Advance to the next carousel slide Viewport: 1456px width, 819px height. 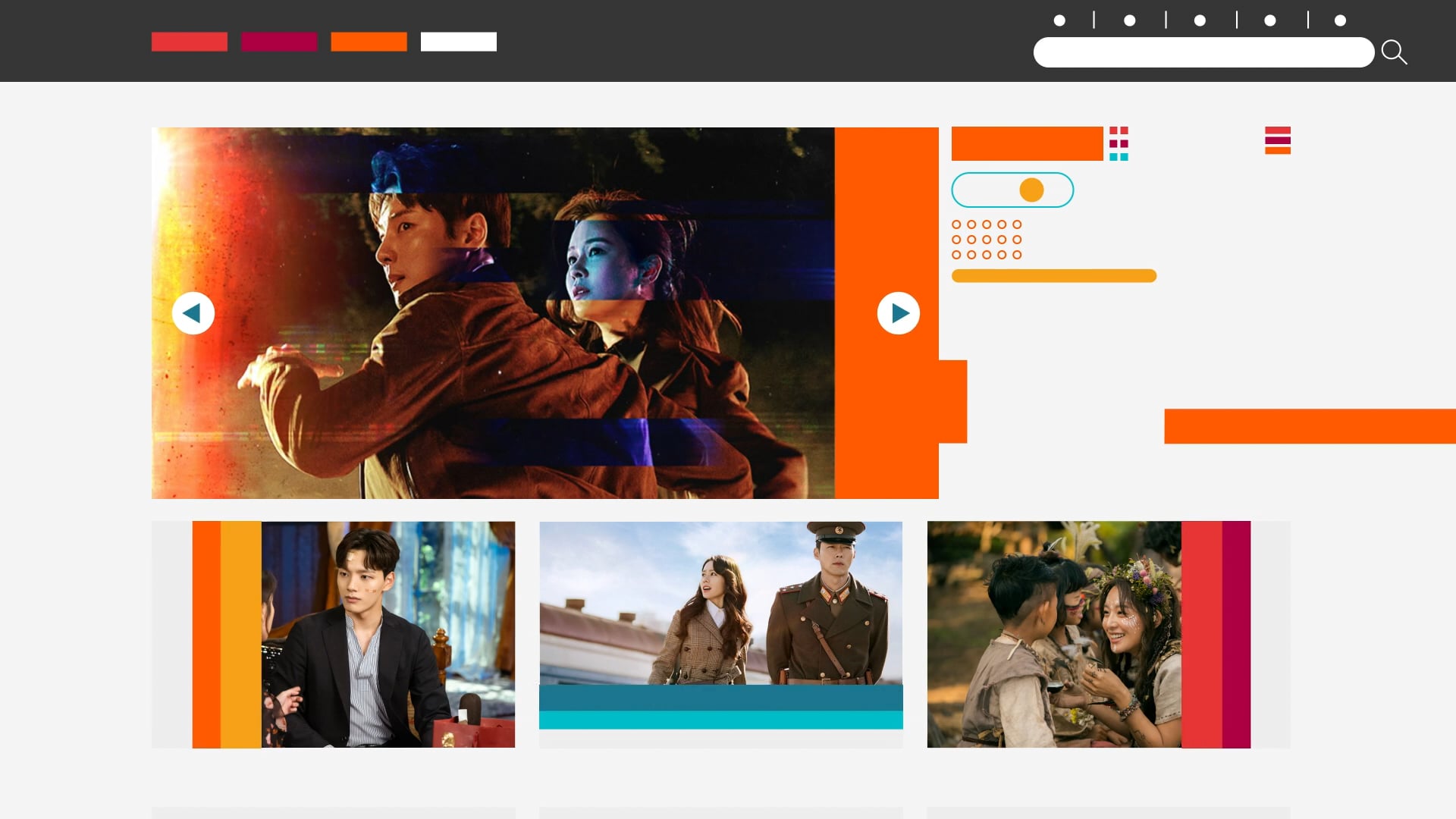click(899, 313)
